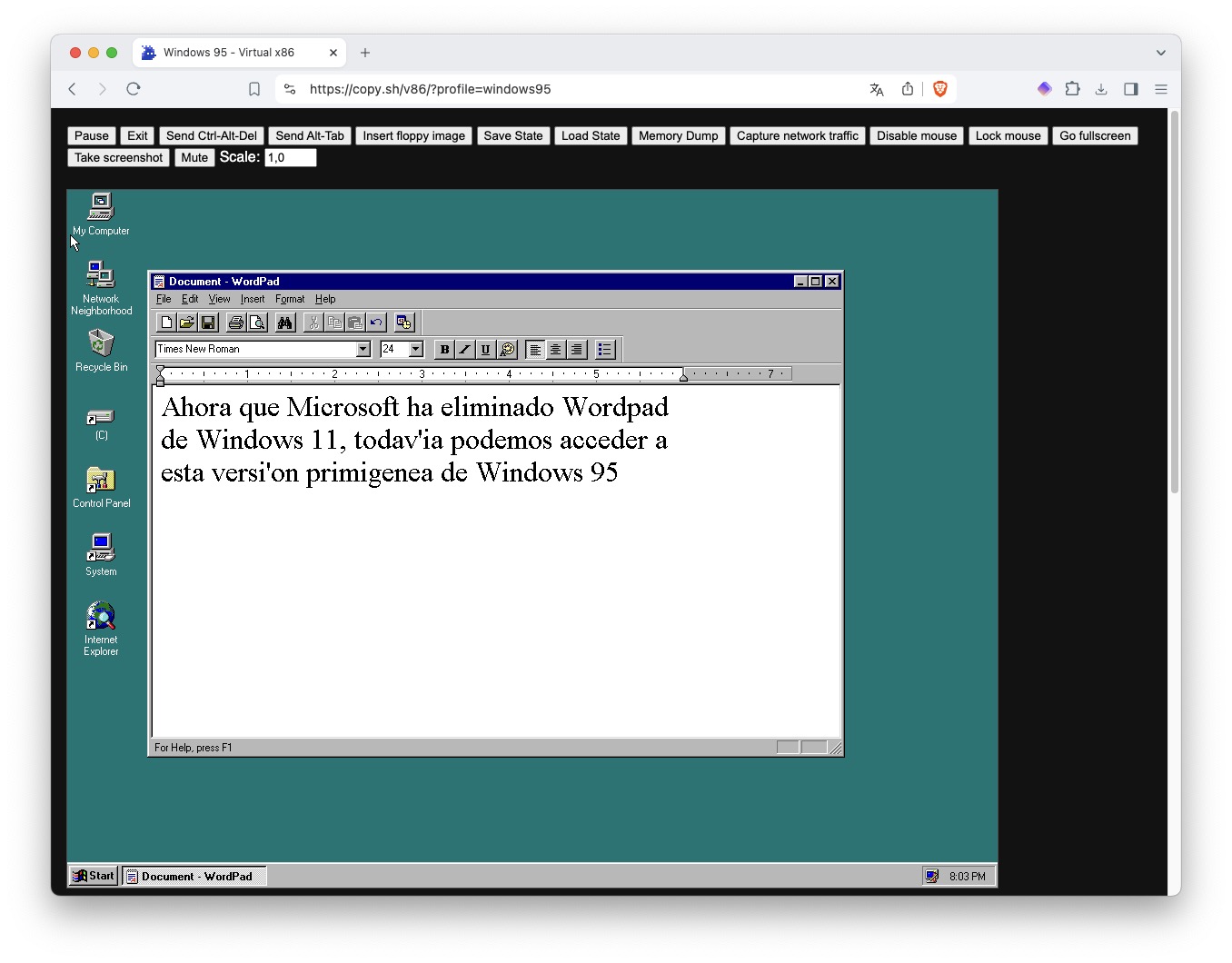Expand the font size dropdown showing 24
1232x963 pixels.
pyautogui.click(x=416, y=349)
